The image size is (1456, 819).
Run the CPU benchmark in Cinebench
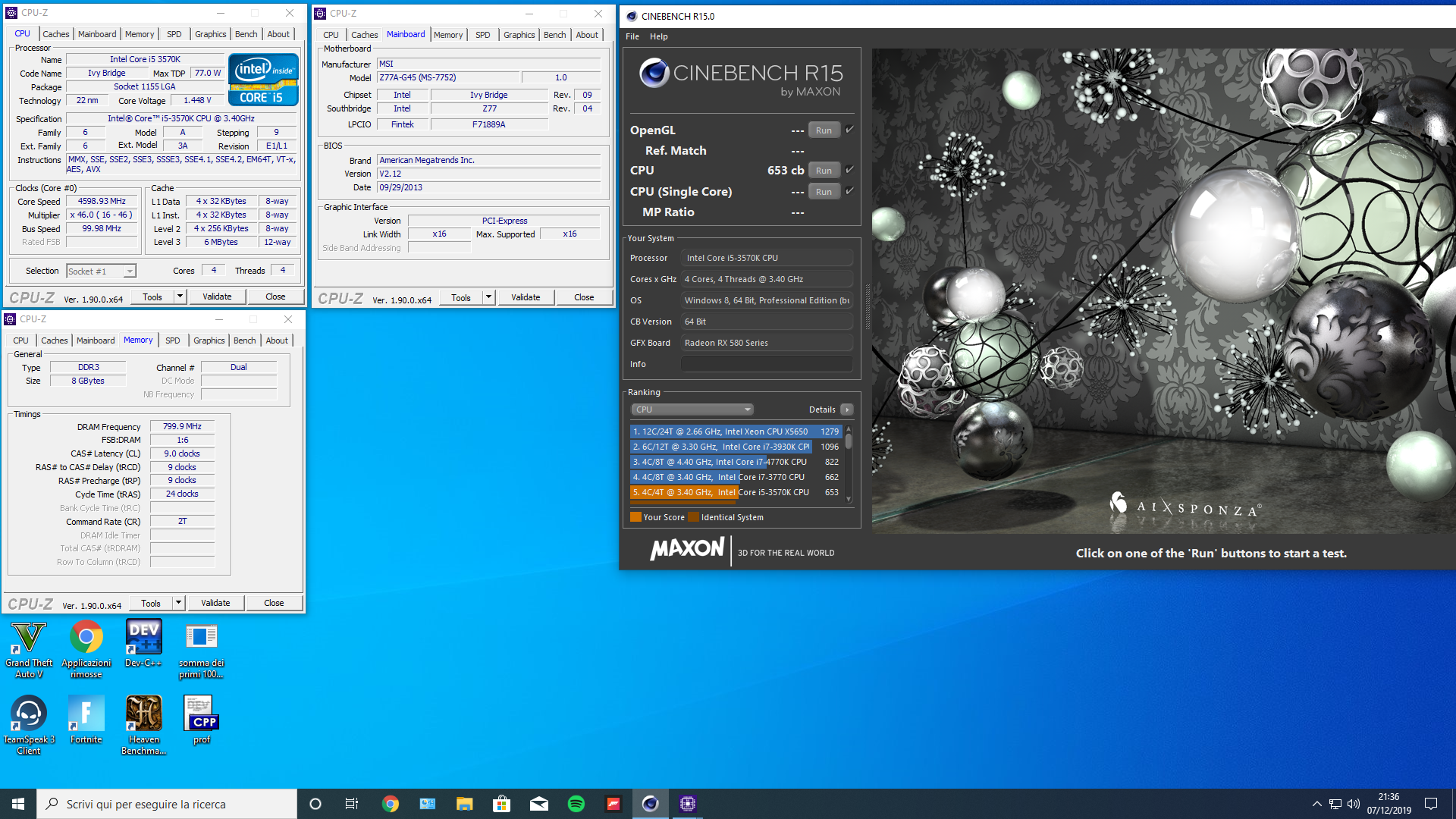(x=824, y=171)
